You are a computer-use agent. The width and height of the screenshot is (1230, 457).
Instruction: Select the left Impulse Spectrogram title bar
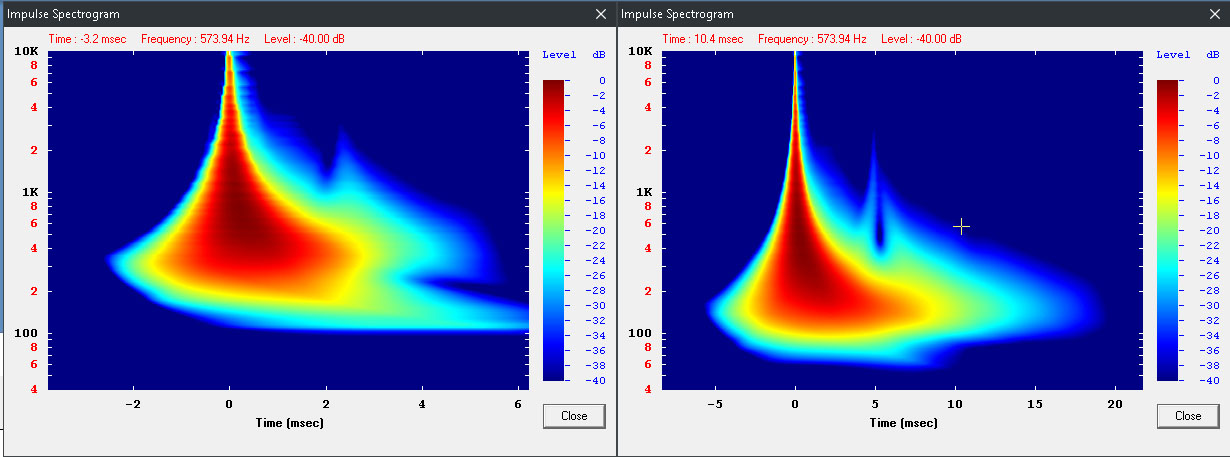pos(300,14)
